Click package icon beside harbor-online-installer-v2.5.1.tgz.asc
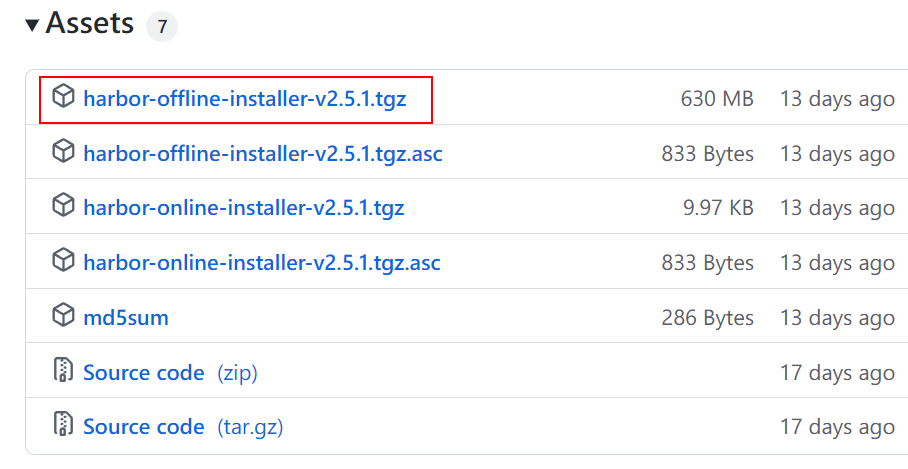Image resolution: width=908 pixels, height=469 pixels. (63, 262)
